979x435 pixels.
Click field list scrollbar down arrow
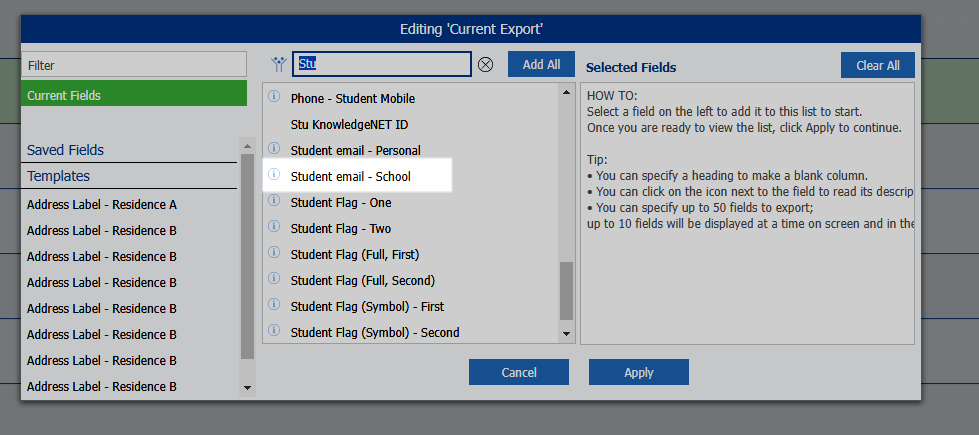[566, 334]
